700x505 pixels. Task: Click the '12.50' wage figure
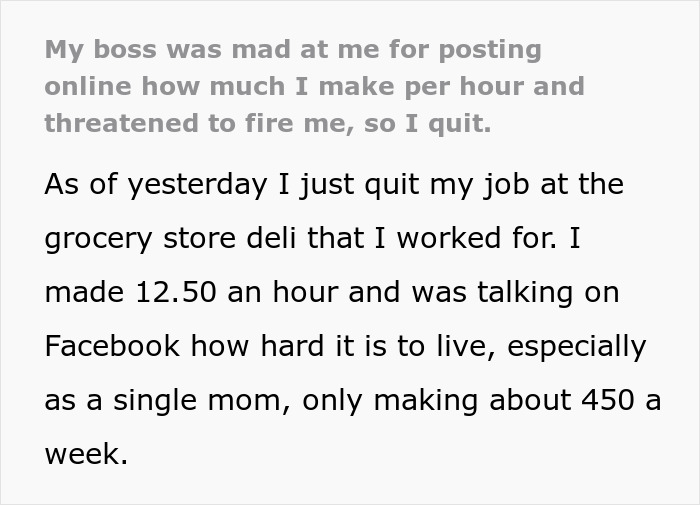[x=169, y=293]
